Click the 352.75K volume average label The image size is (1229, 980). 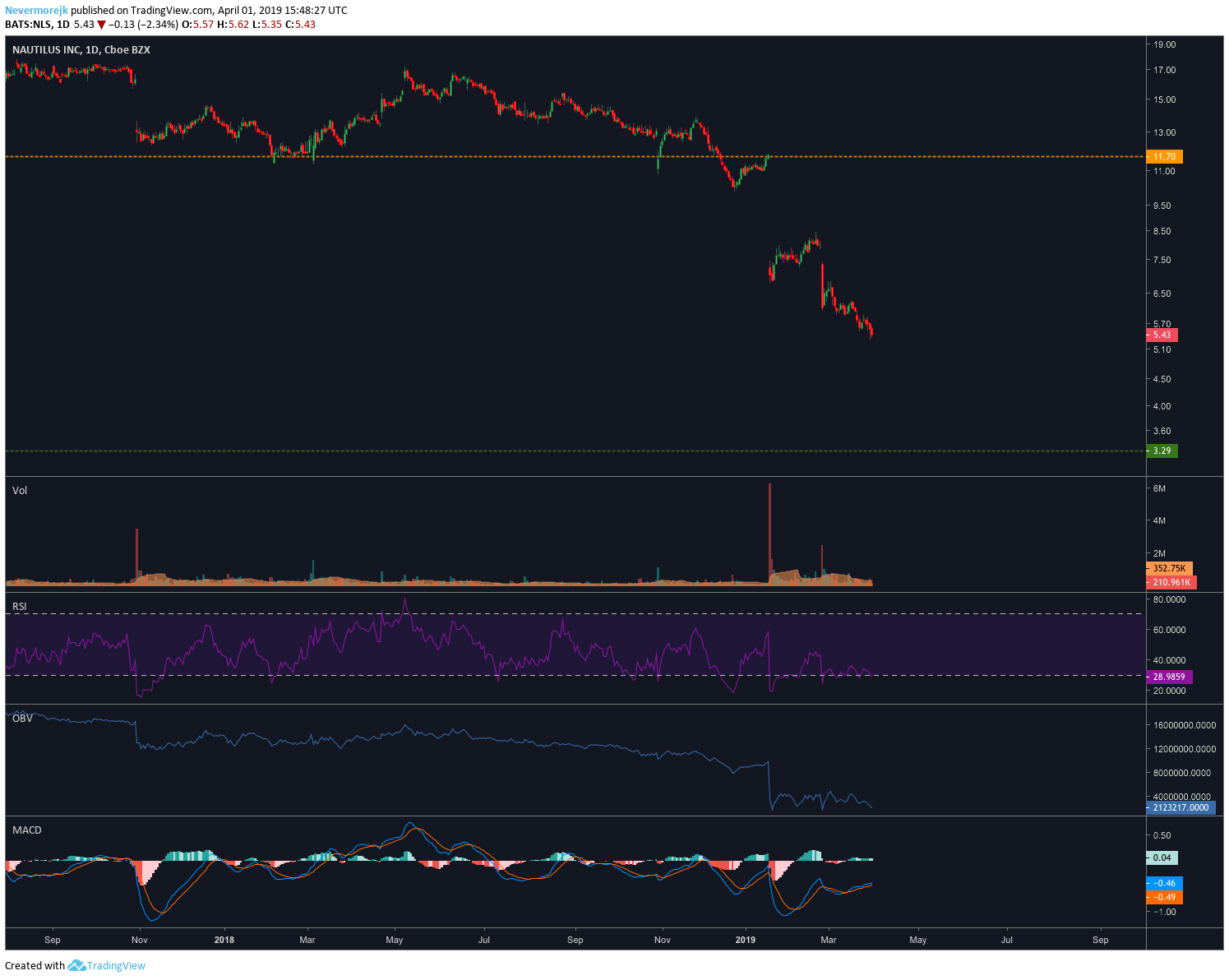[1169, 568]
